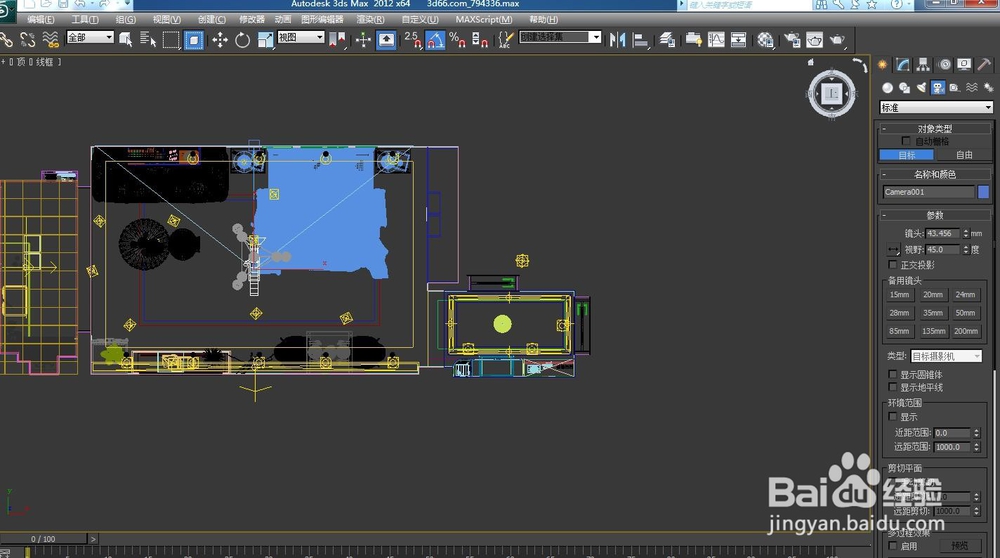Open 标准 camera category dropdown

(x=936, y=107)
